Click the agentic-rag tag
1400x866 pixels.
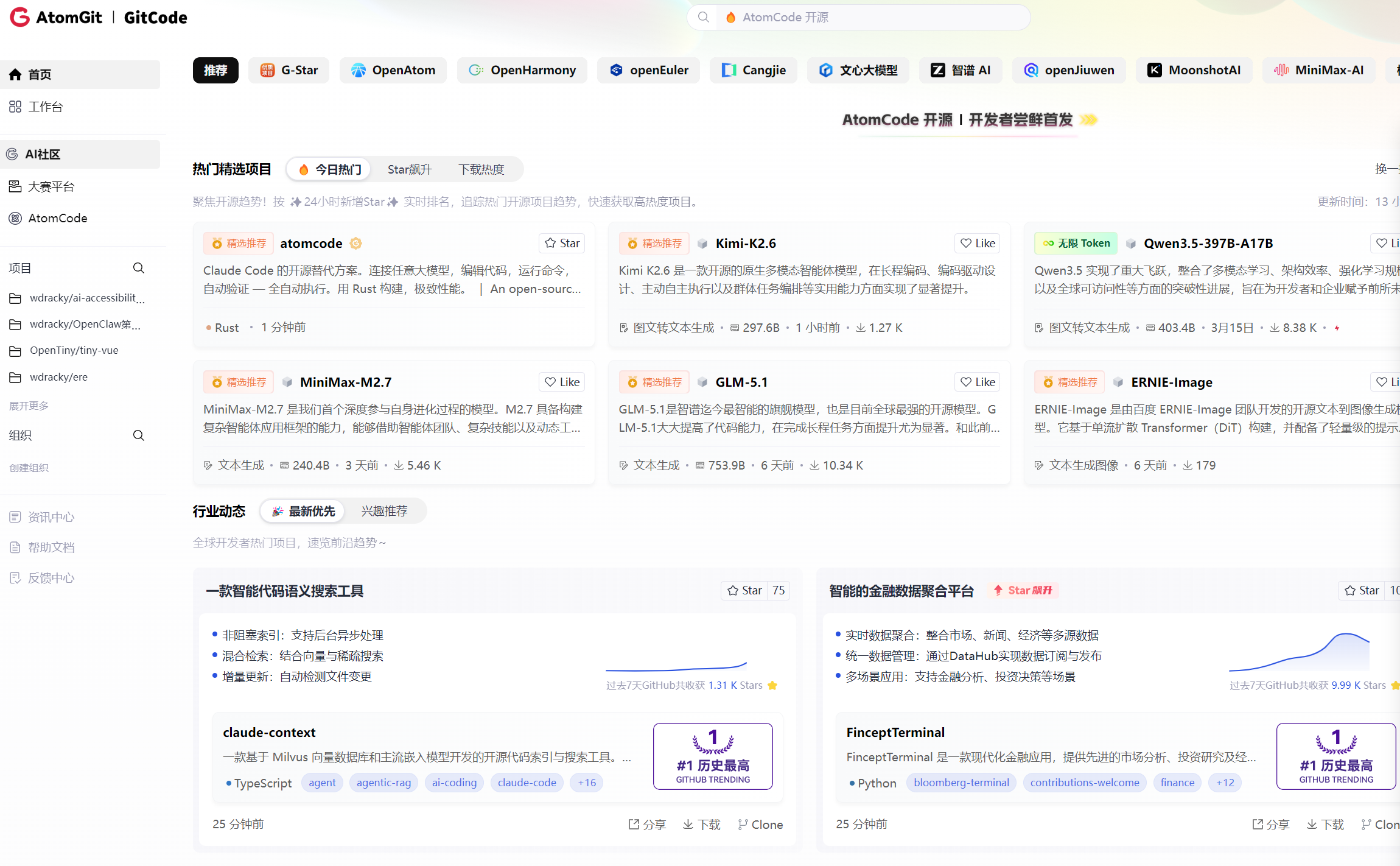click(383, 783)
